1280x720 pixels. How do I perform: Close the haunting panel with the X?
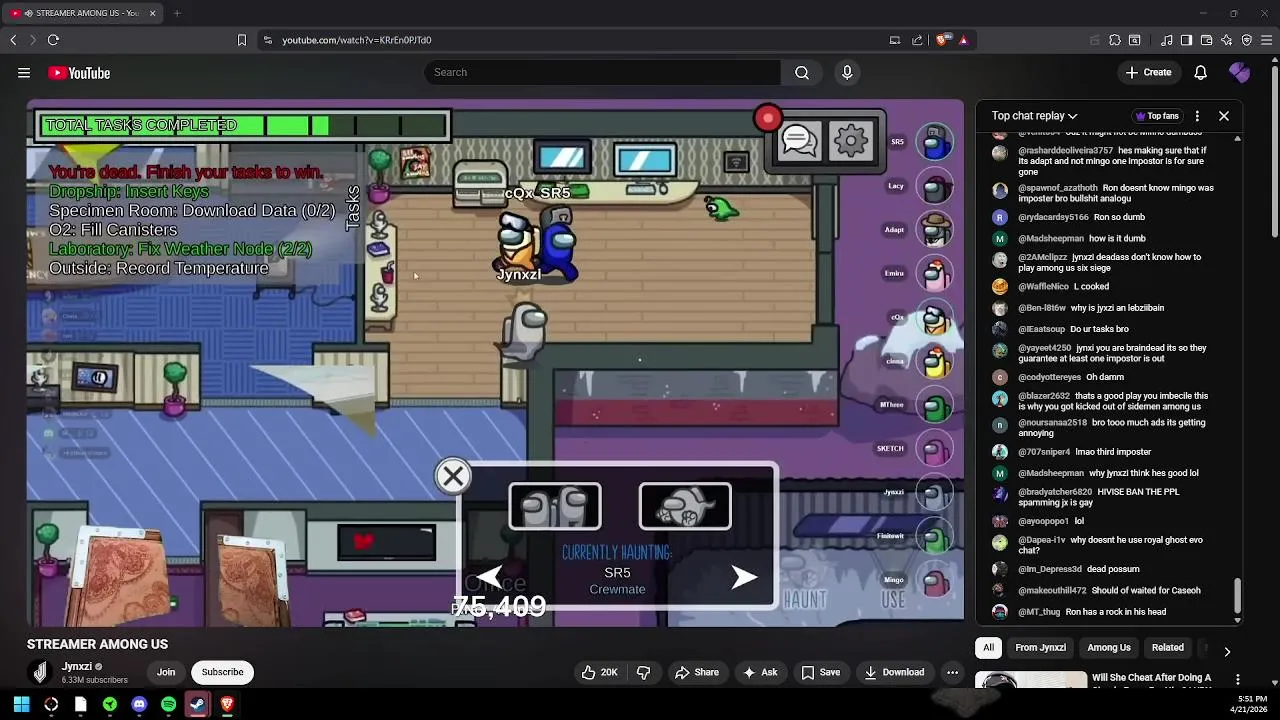[x=453, y=476]
